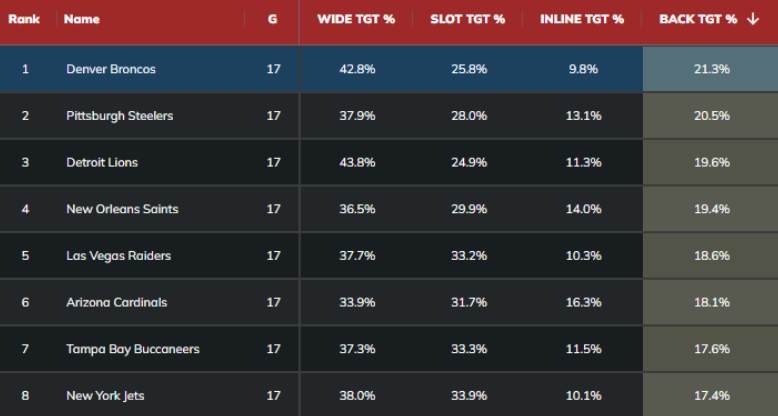Open the New York Jets link
This screenshot has width=778, height=416.
105,396
